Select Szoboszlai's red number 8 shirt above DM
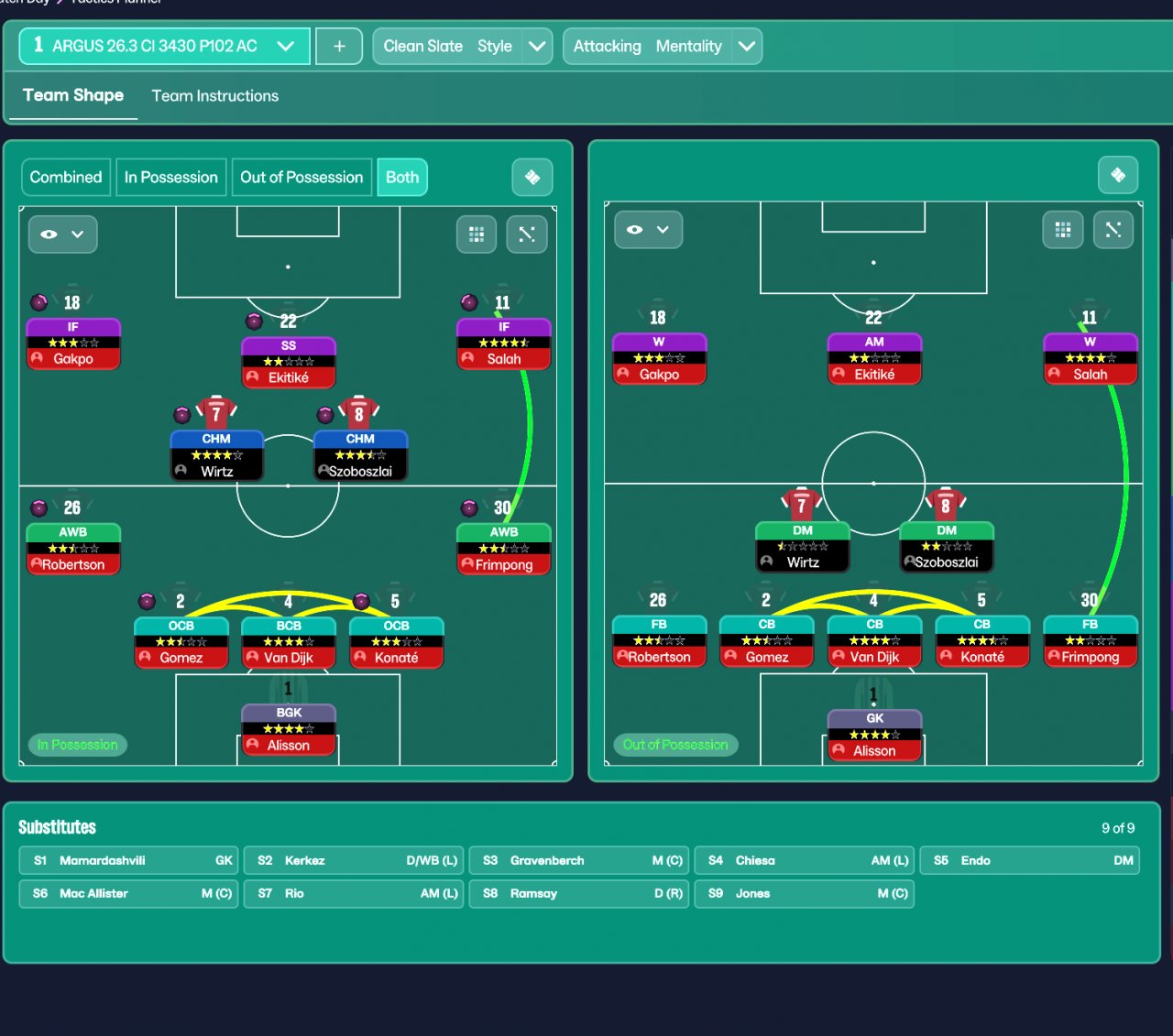Screen dimensions: 1173x1036 pyautogui.click(x=946, y=504)
